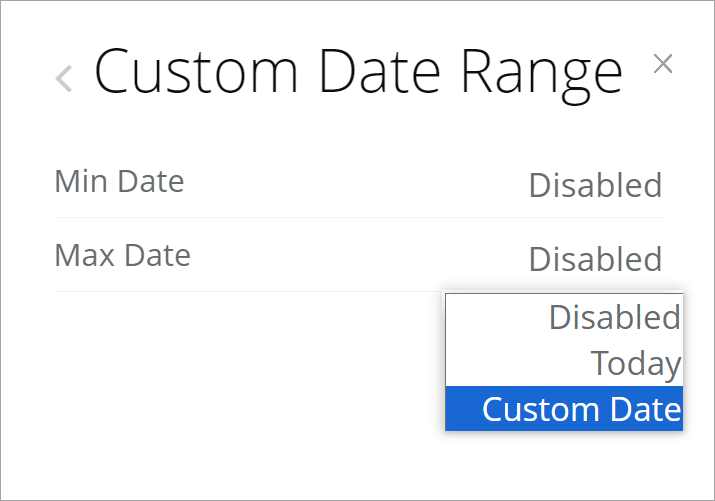Viewport: 715px width, 501px height.
Task: Go back using the left arrow icon
Action: pos(64,78)
